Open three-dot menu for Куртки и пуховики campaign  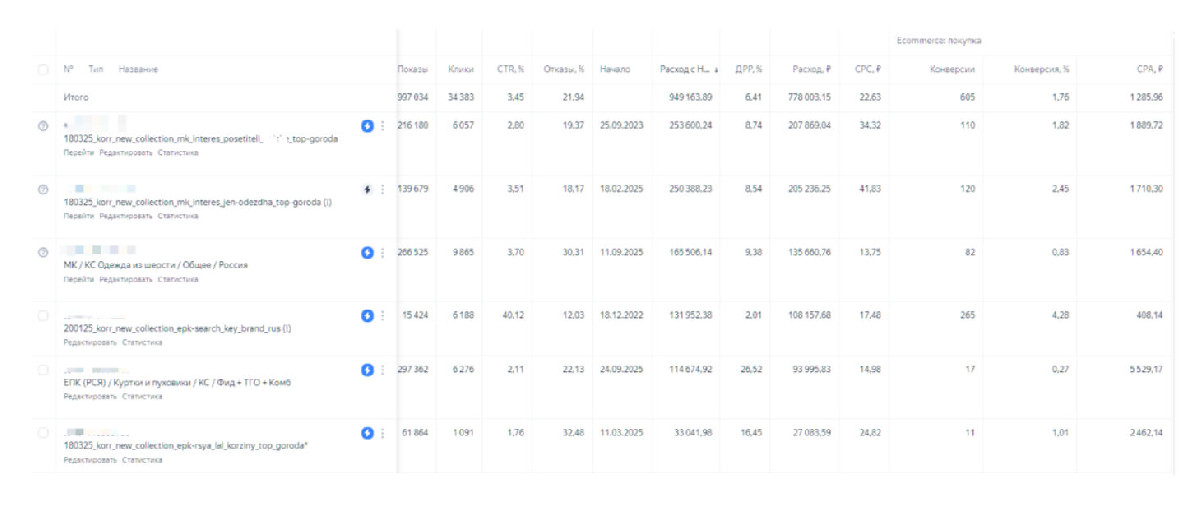[x=382, y=369]
